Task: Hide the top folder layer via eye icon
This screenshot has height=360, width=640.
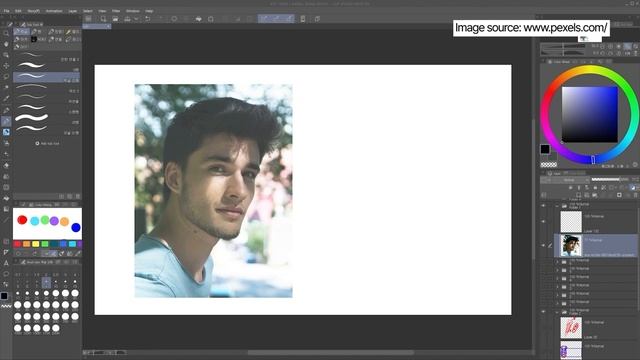Action: pos(543,206)
